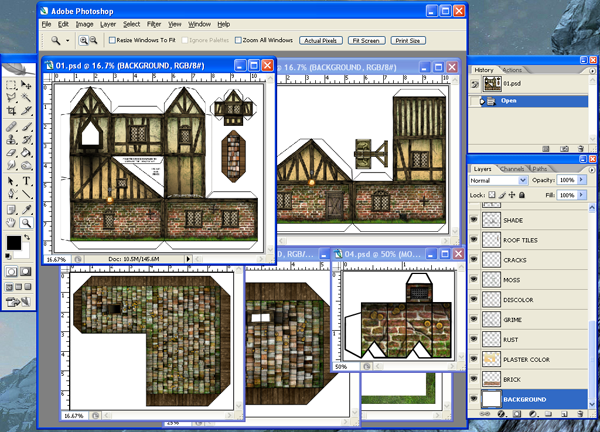
Task: Select the Brush tool
Action: pos(26,126)
